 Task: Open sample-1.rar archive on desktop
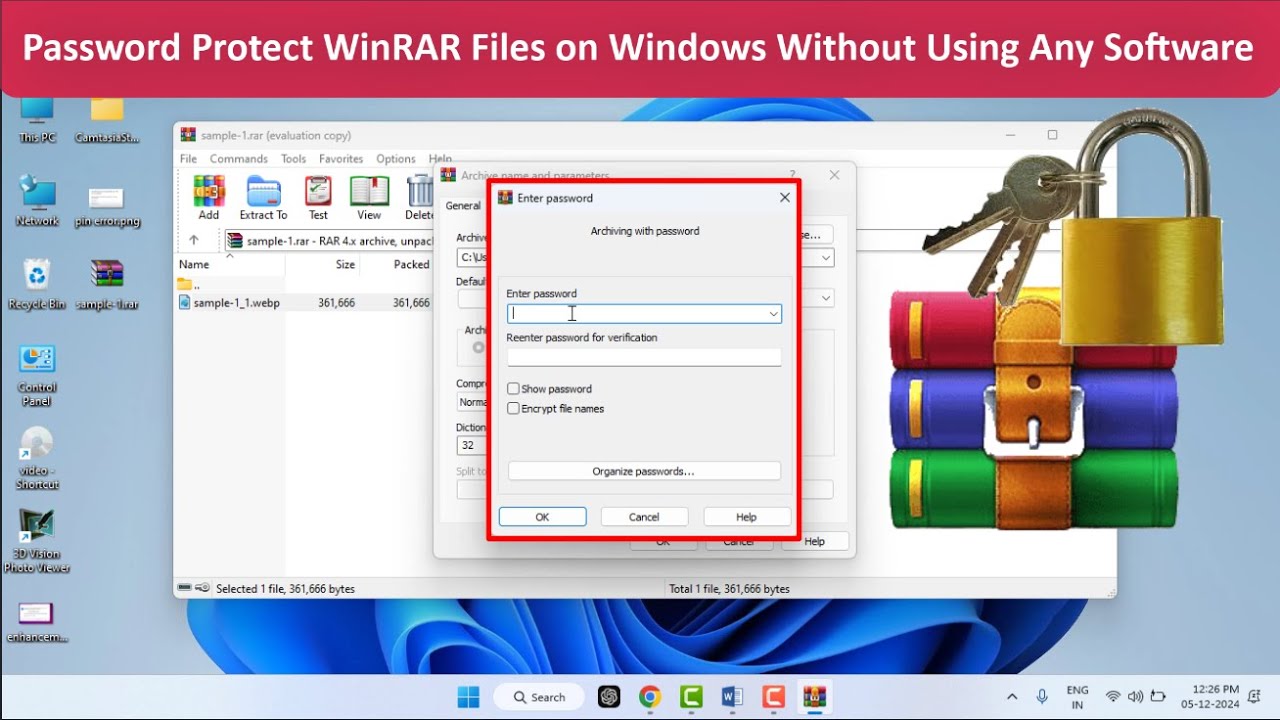[x=107, y=285]
